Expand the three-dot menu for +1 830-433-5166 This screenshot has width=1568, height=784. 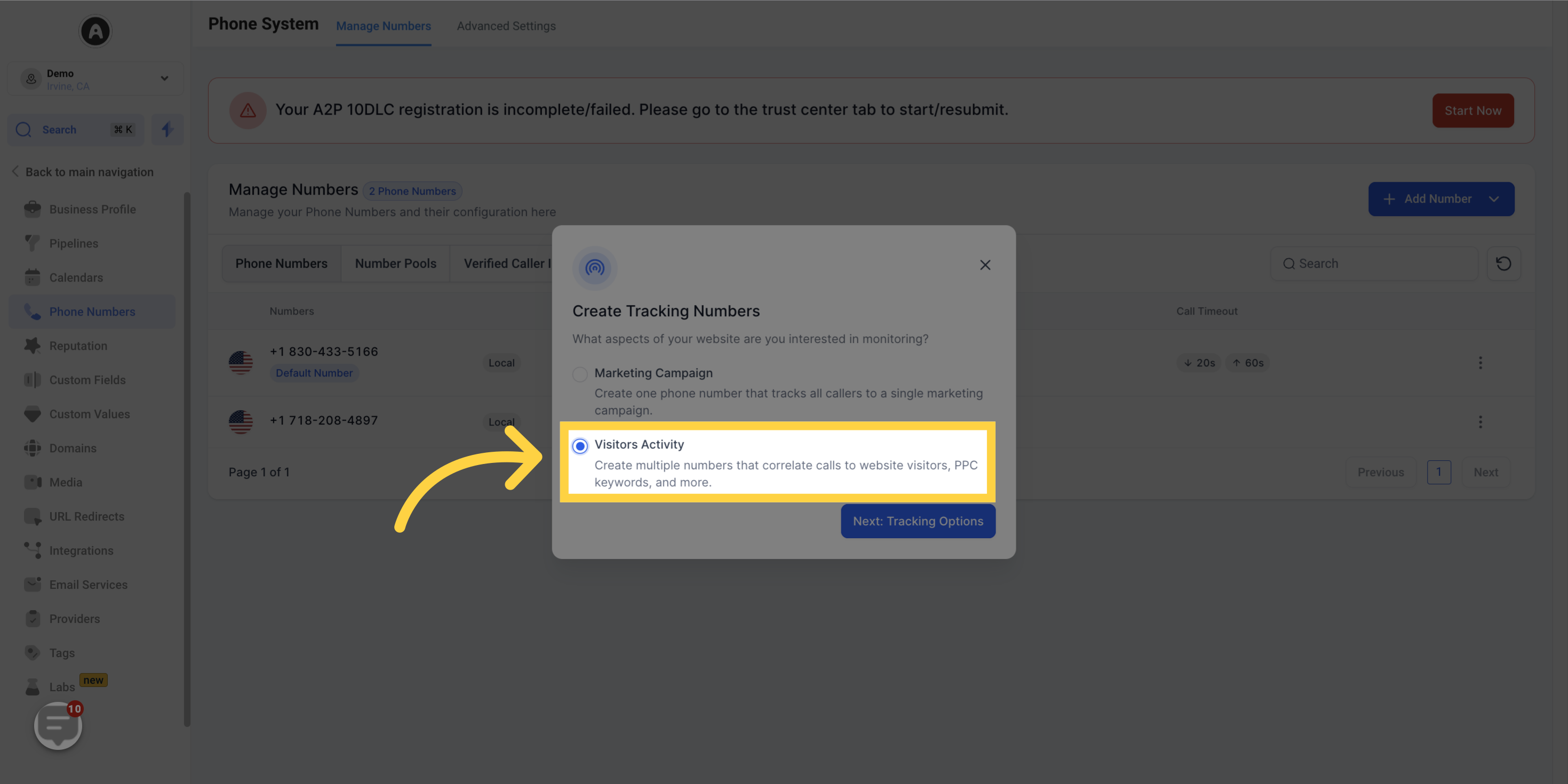pyautogui.click(x=1480, y=363)
